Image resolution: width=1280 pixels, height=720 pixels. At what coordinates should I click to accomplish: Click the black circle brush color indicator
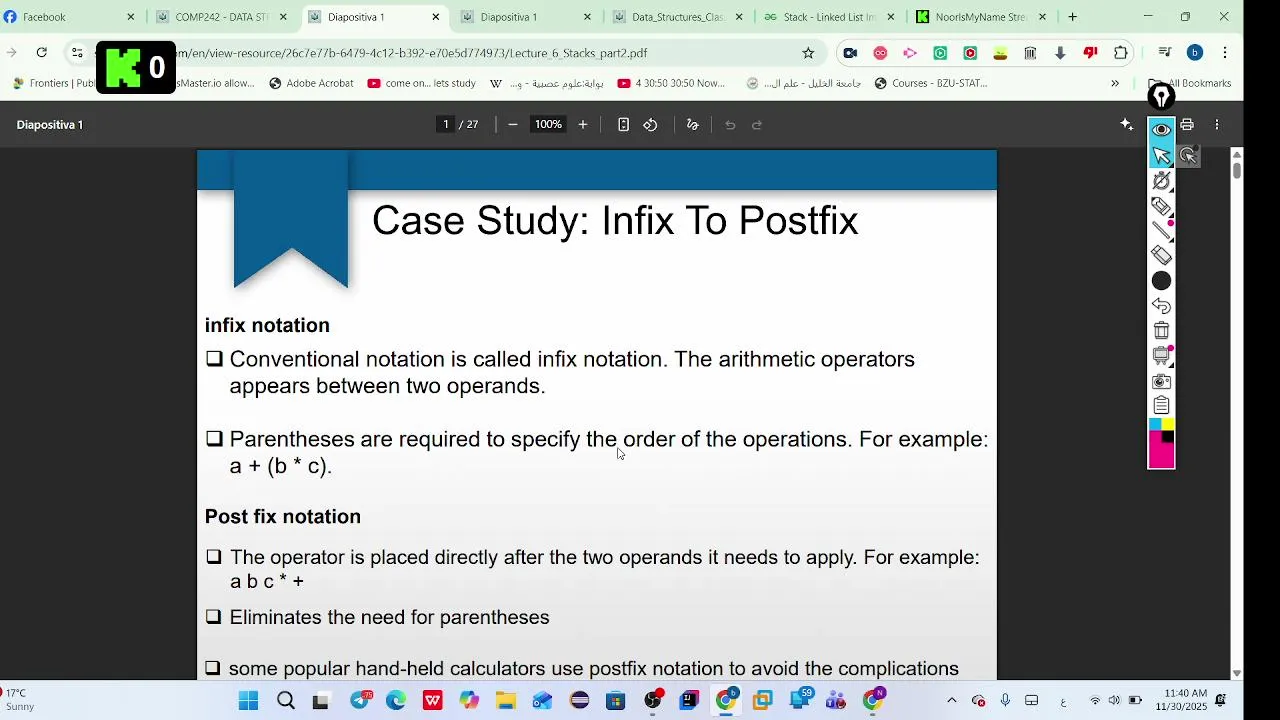pyautogui.click(x=1161, y=281)
